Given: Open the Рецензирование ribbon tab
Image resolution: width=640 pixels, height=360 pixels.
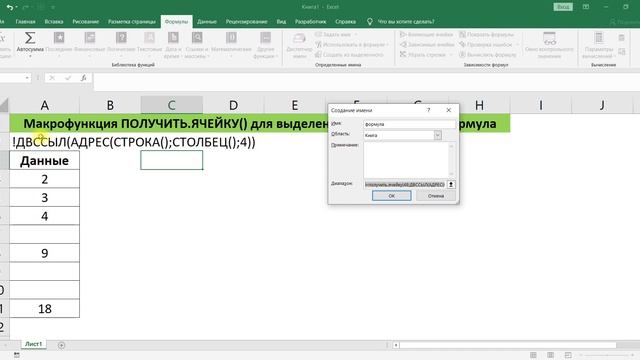Looking at the screenshot, I should click(x=247, y=22).
